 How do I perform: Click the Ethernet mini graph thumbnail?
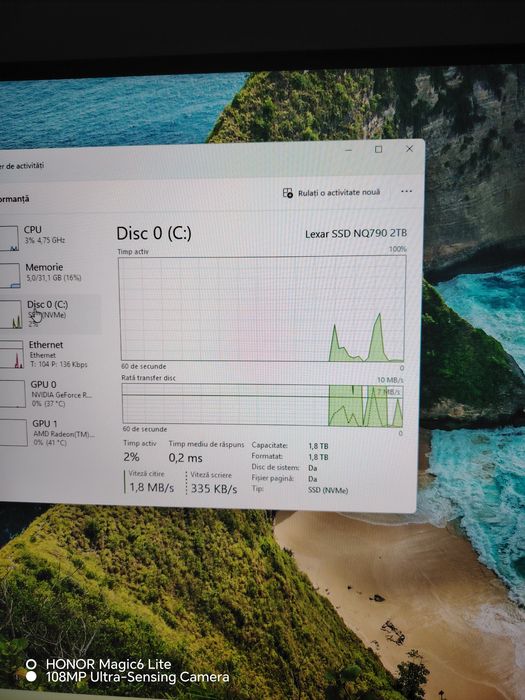click(12, 354)
